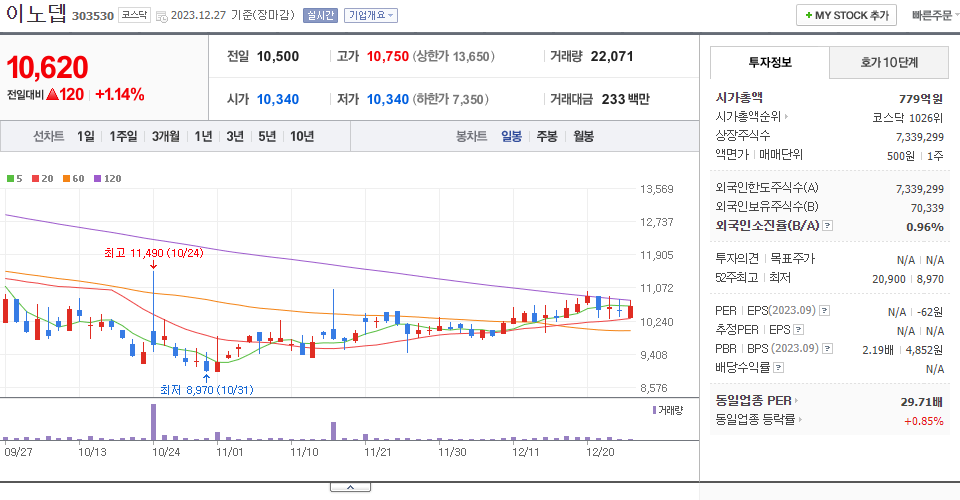960x500 pixels.
Task: Click the 고가 value 10,750
Action: pyautogui.click(x=388, y=56)
